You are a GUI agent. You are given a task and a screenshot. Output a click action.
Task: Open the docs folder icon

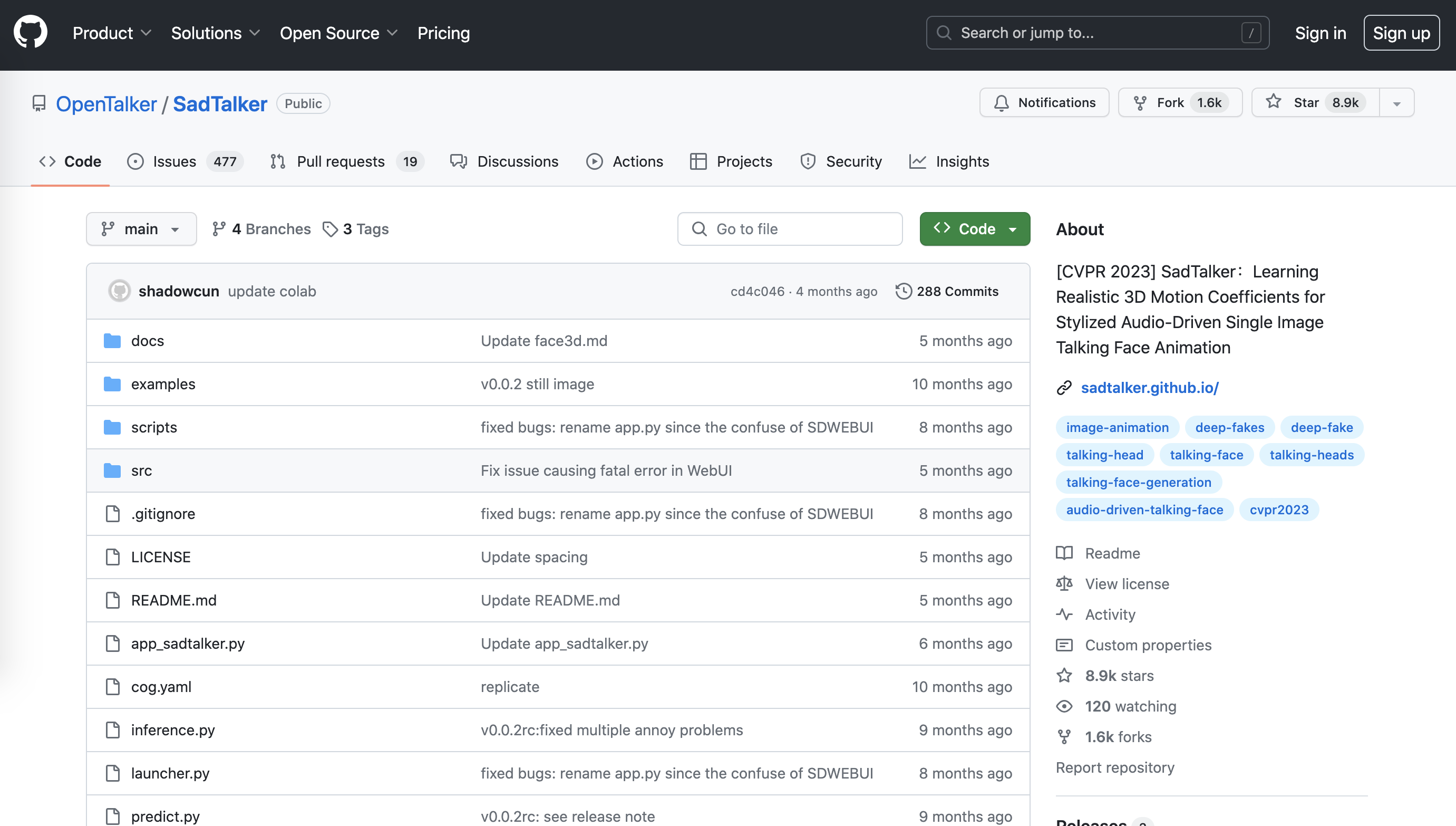click(x=112, y=341)
